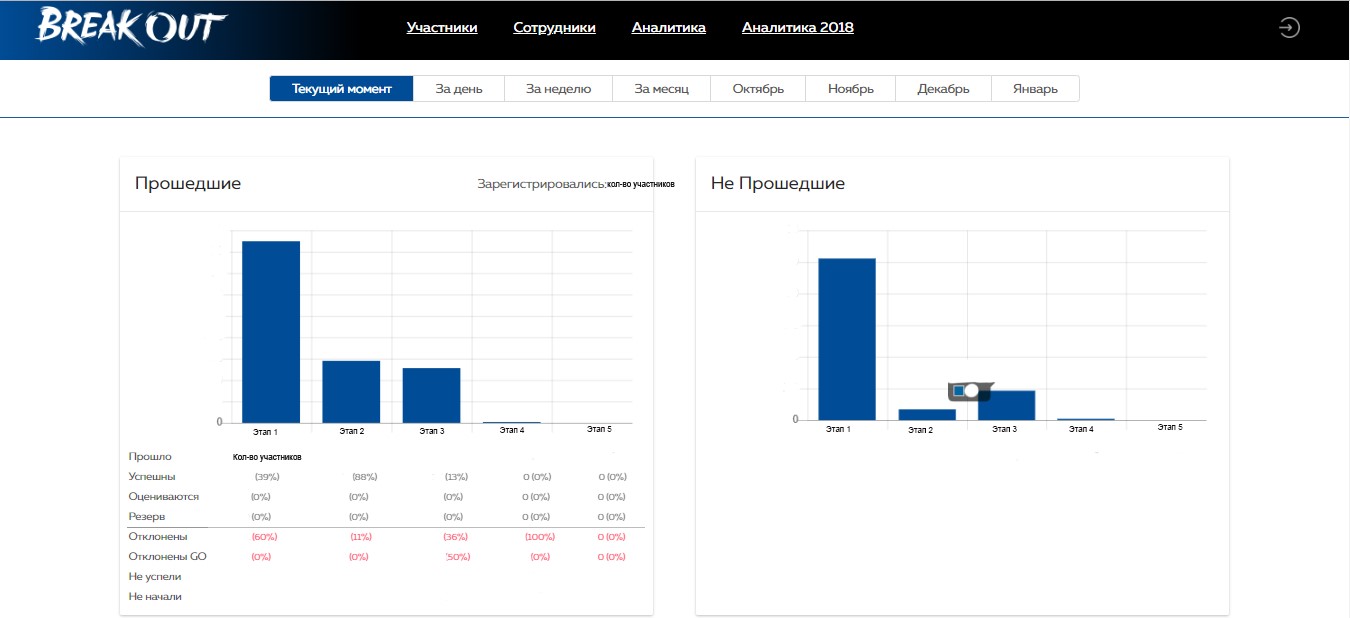The width and height of the screenshot is (1350, 618).
Task: Click the logout icon at top right
Action: pos(1289,27)
